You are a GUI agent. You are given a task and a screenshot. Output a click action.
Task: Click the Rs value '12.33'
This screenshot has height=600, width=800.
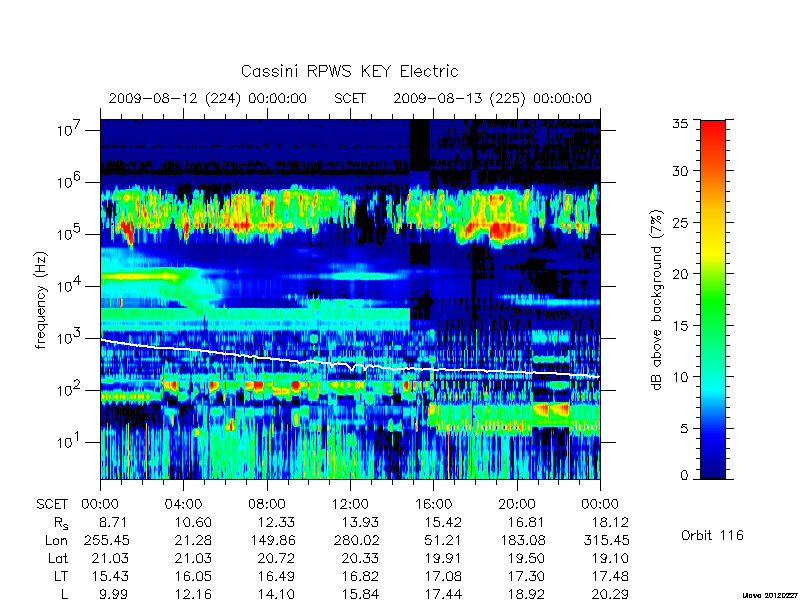(277, 522)
